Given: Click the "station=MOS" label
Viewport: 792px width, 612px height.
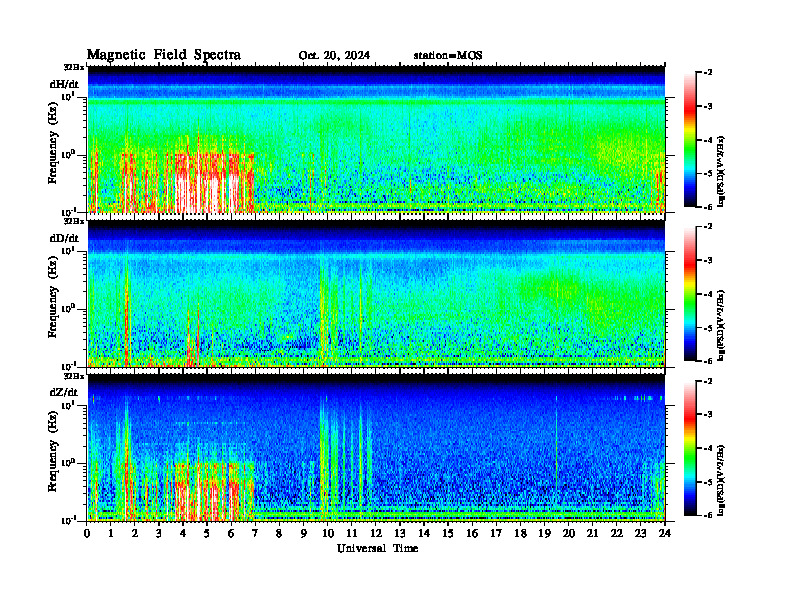Looking at the screenshot, I should [x=448, y=56].
